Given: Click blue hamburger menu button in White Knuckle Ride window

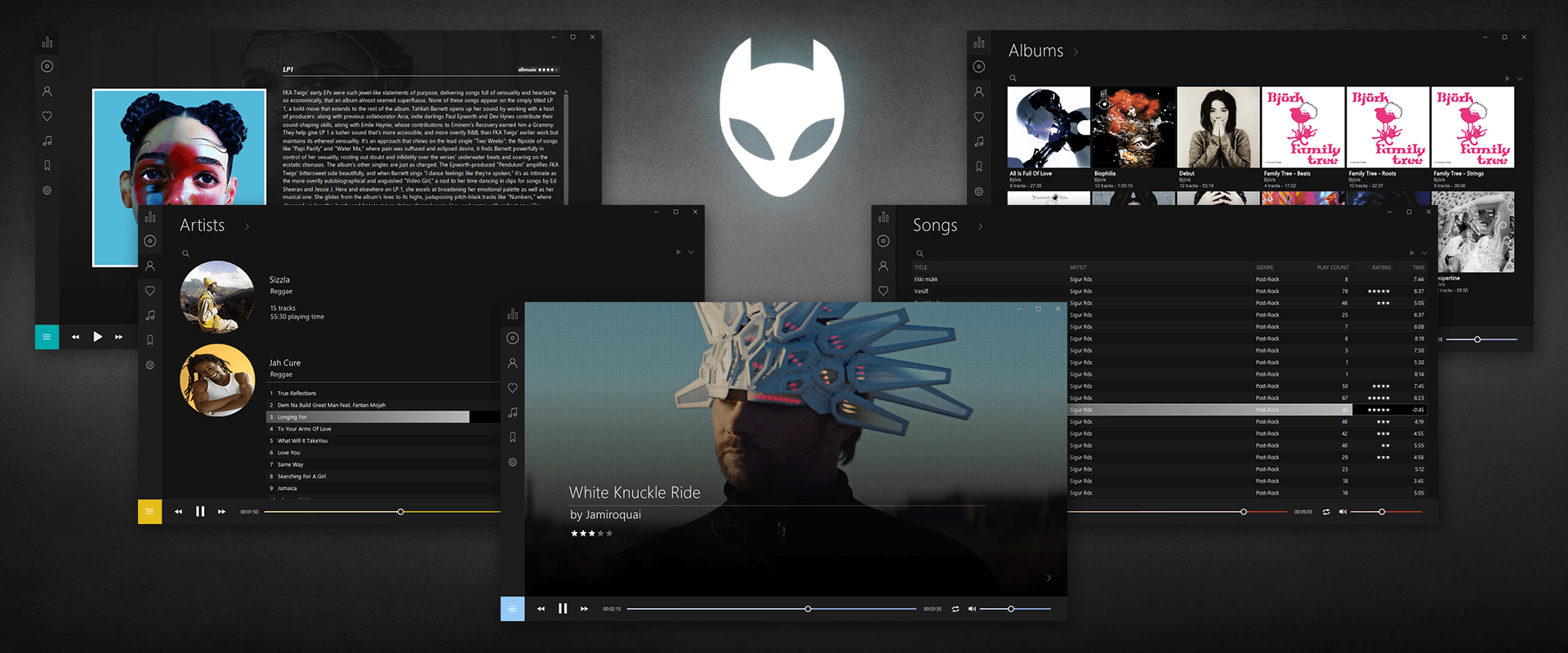Looking at the screenshot, I should pos(513,609).
